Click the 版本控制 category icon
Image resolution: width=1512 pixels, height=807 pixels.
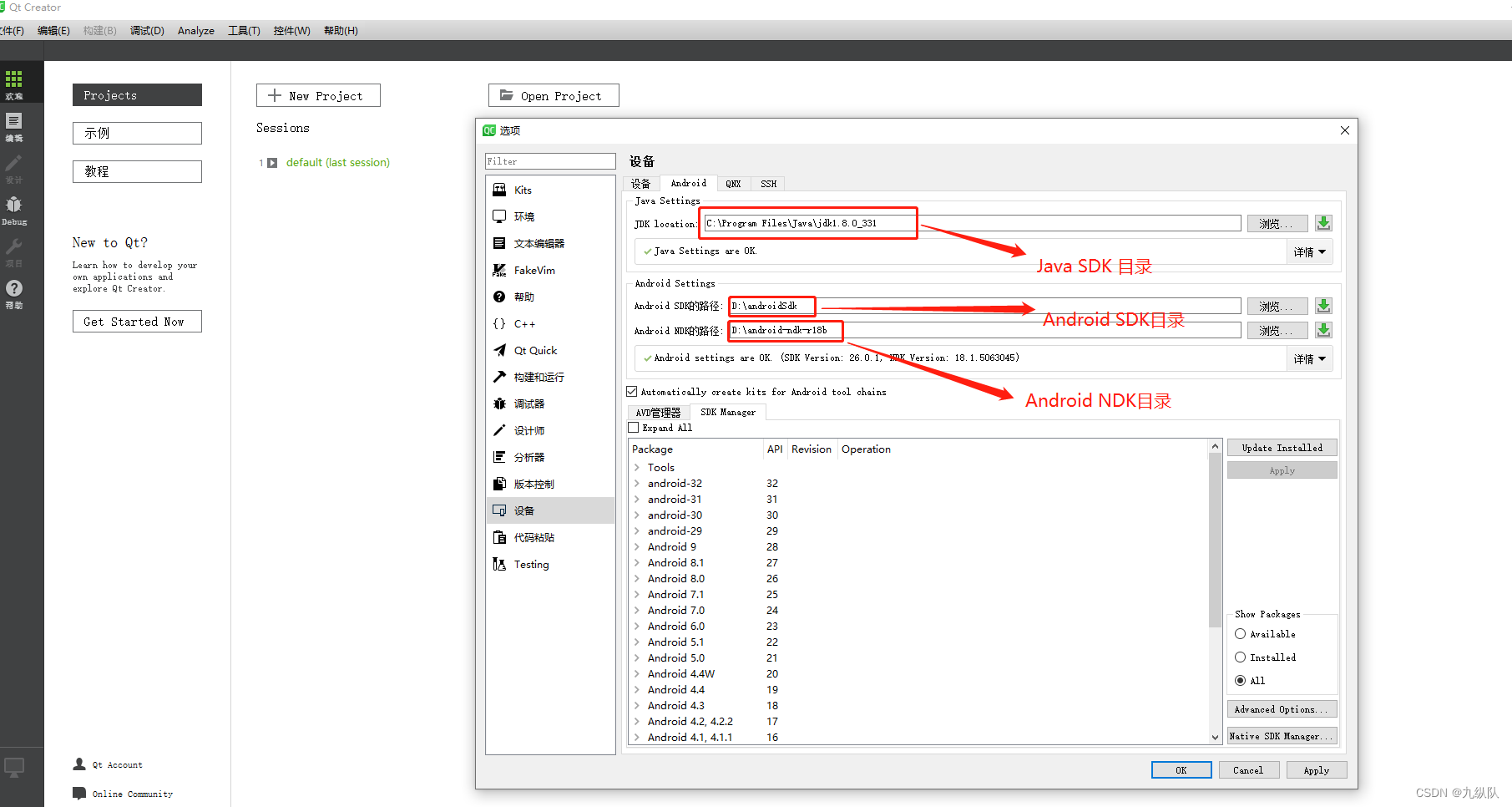(x=499, y=484)
